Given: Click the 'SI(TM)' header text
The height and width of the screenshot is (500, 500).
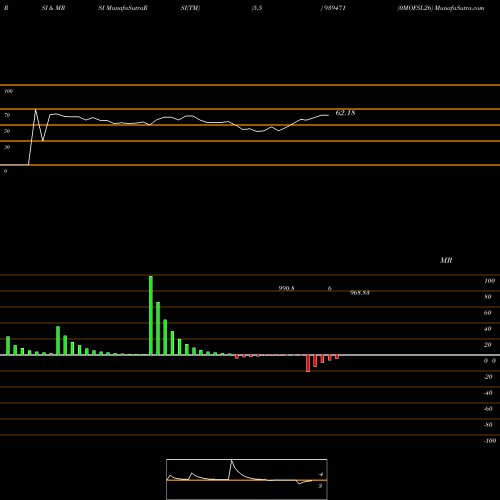Looking at the screenshot, I should 190,8.
